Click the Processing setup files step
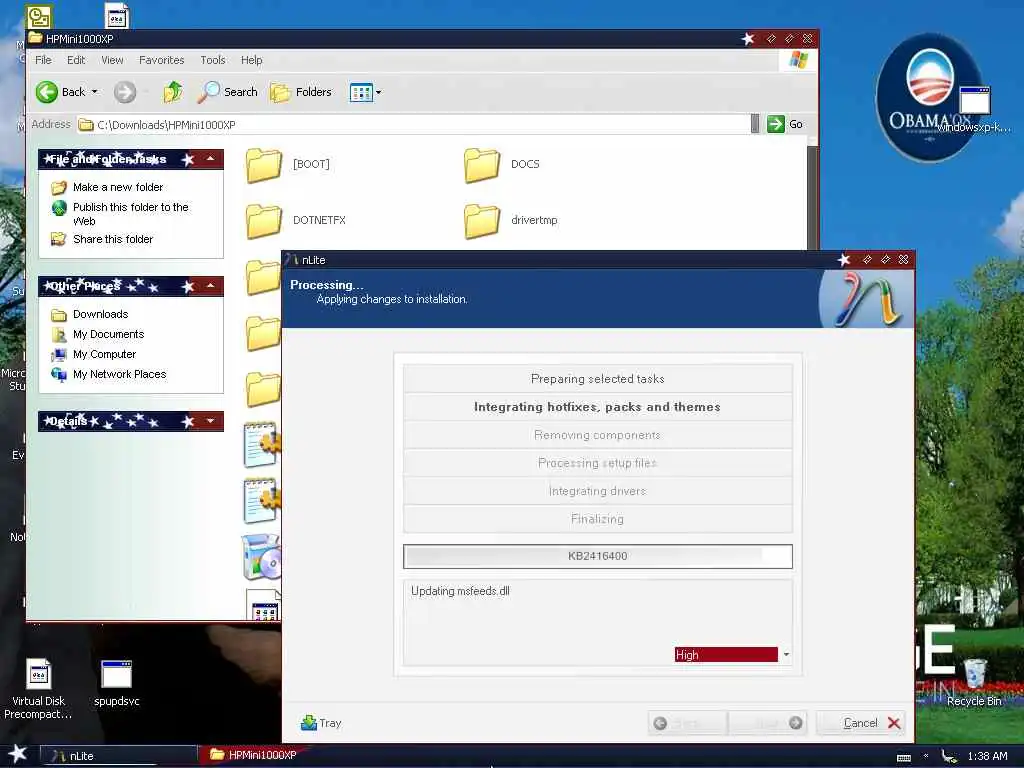 [x=598, y=463]
